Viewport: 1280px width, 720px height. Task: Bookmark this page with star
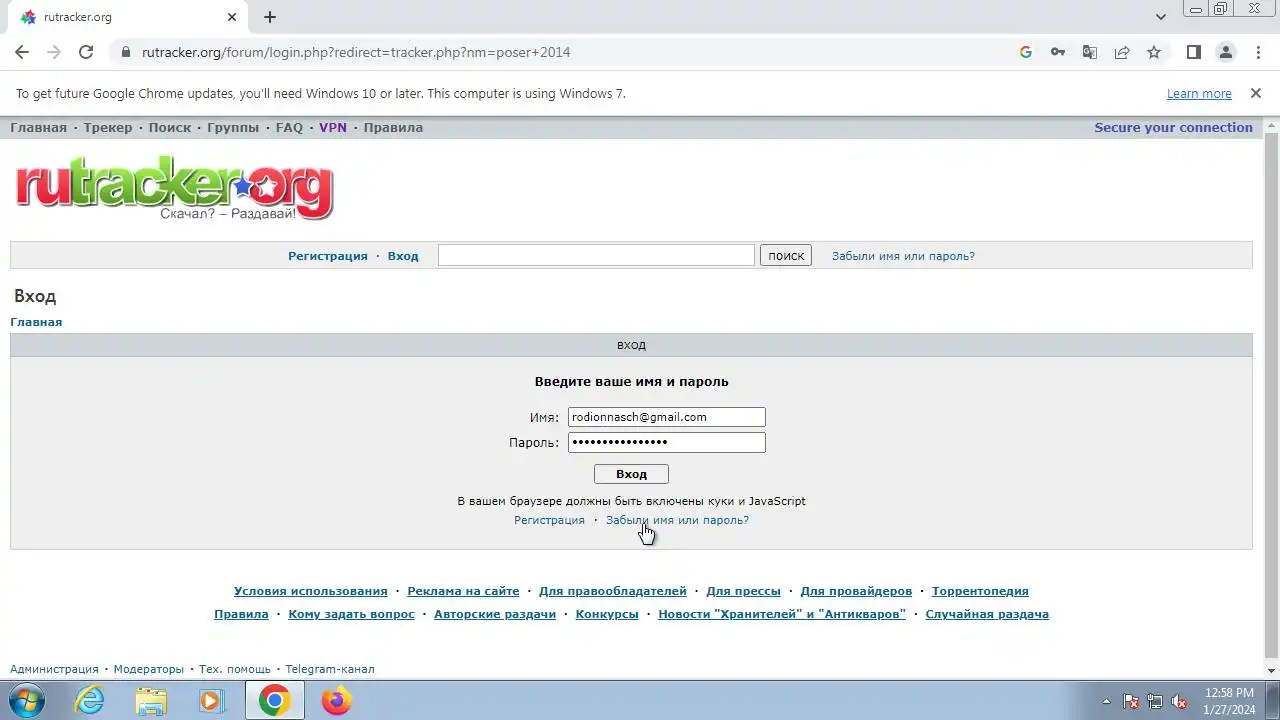[x=1154, y=52]
